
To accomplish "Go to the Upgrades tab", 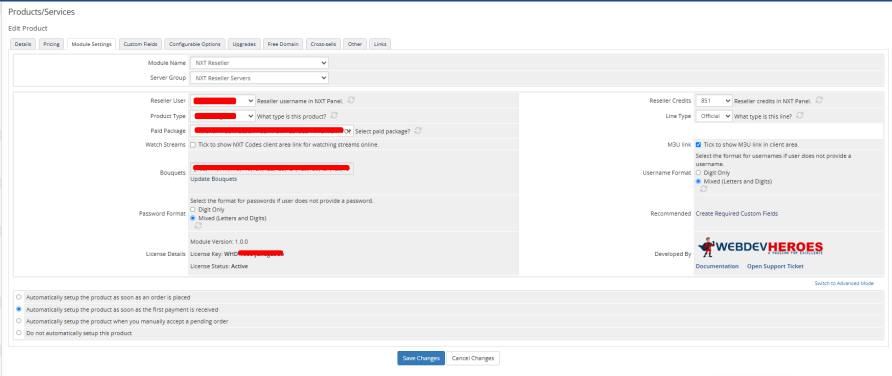I will pos(245,44).
